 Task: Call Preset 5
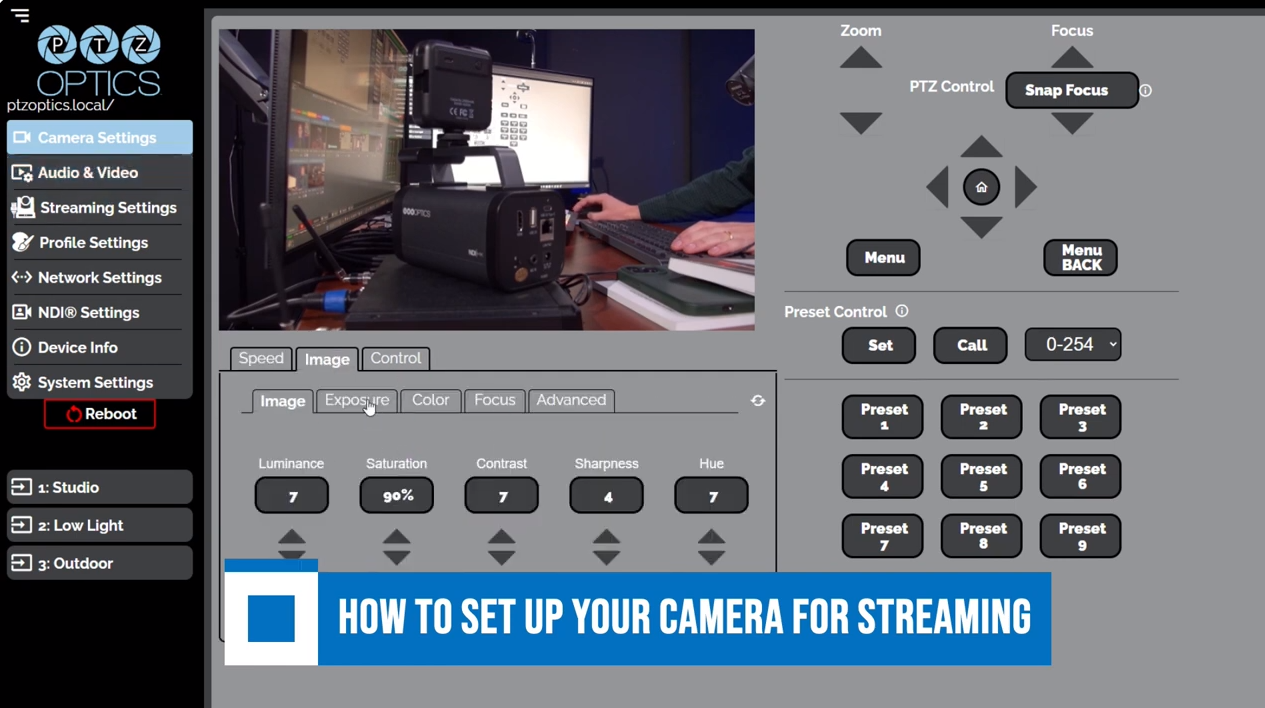coord(982,477)
